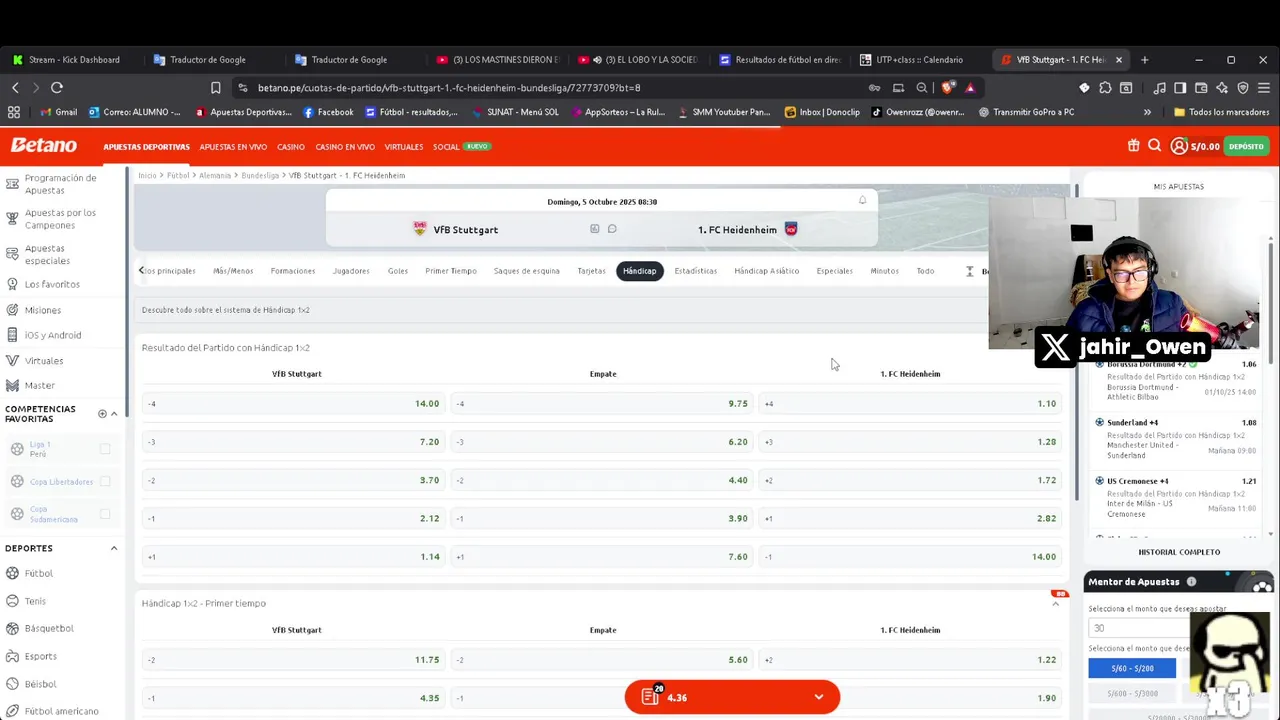Open the Todos los marcadores folder

pos(1222,112)
